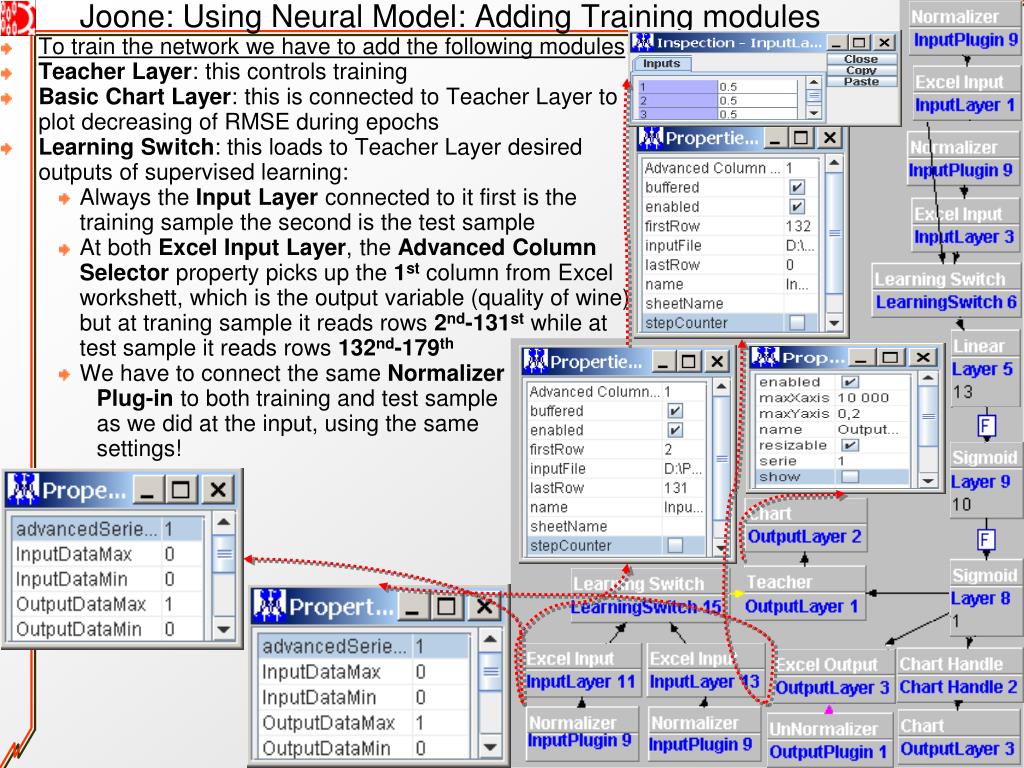Click the Close button in the Inspection window

(x=861, y=59)
